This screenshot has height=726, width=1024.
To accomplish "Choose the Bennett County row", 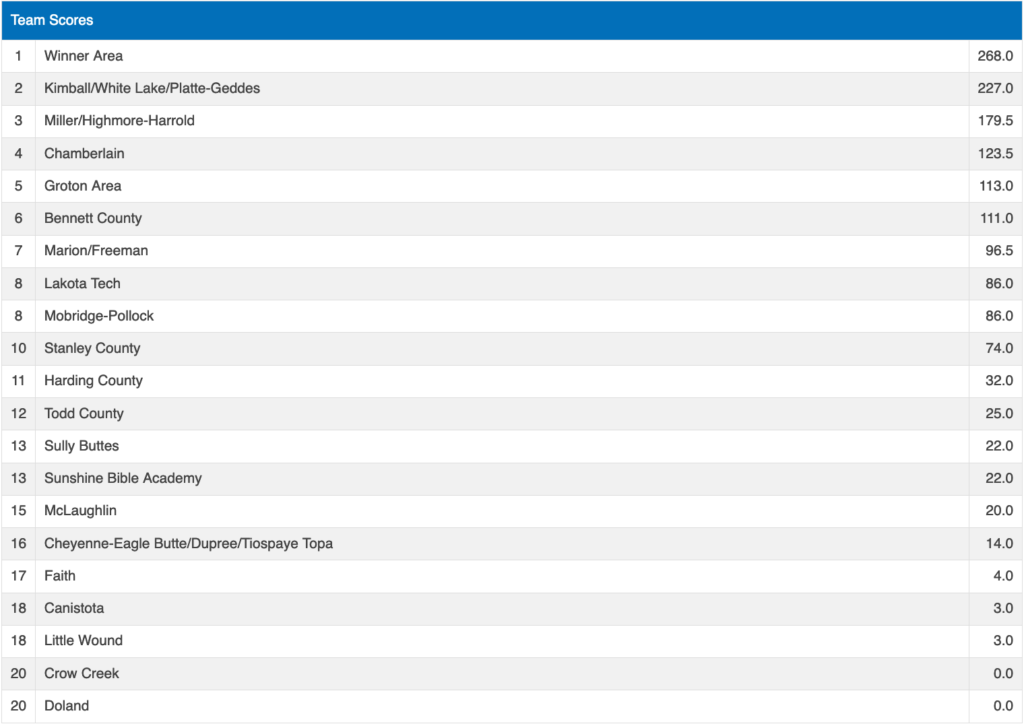I will point(93,218).
